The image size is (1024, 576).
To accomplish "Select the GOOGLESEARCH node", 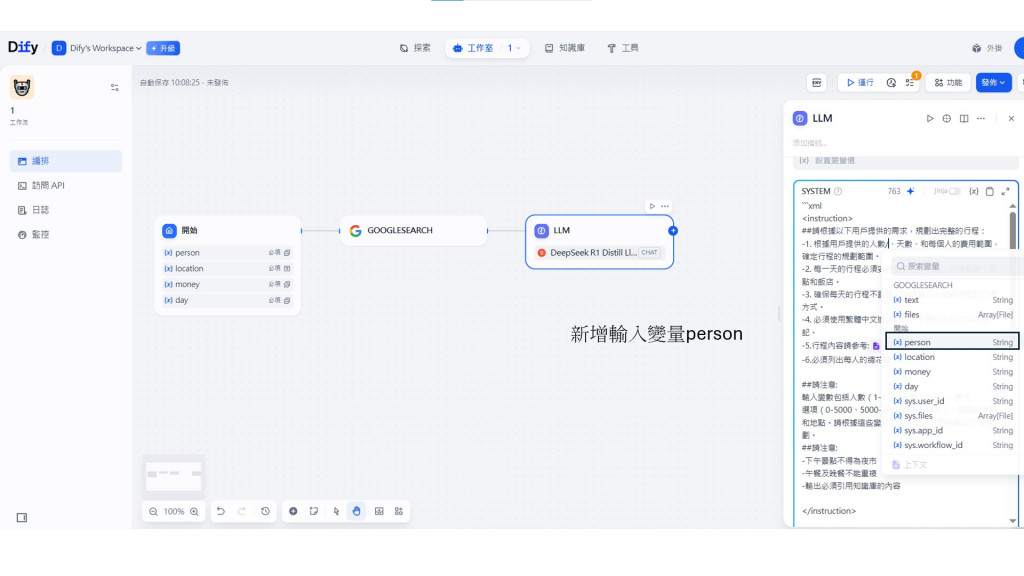I will pos(413,231).
